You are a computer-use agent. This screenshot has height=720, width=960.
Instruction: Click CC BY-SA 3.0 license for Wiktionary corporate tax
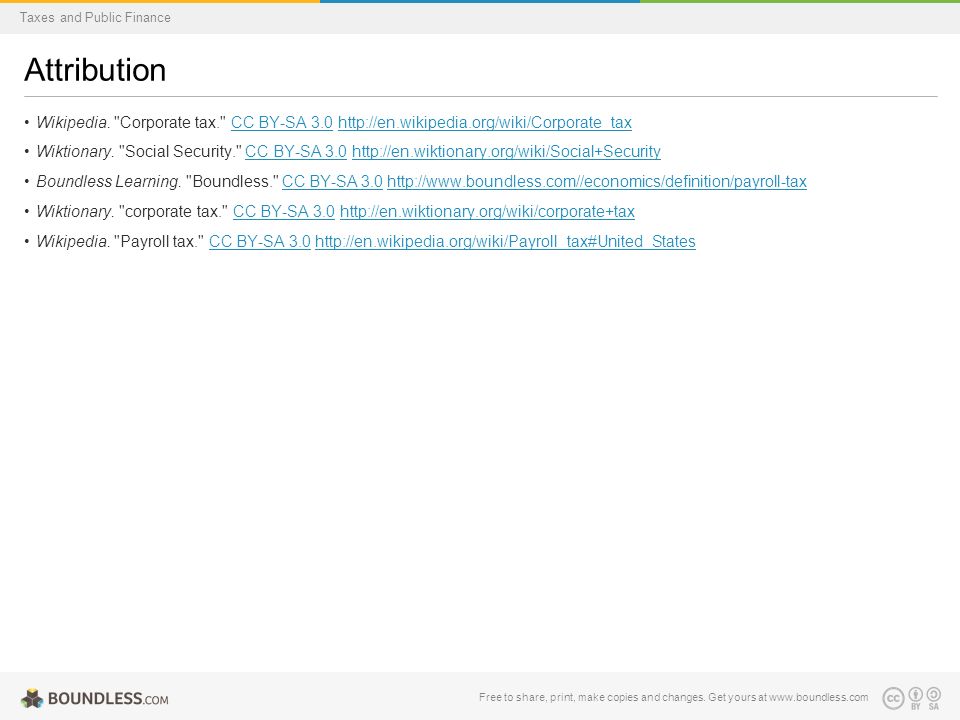click(283, 212)
